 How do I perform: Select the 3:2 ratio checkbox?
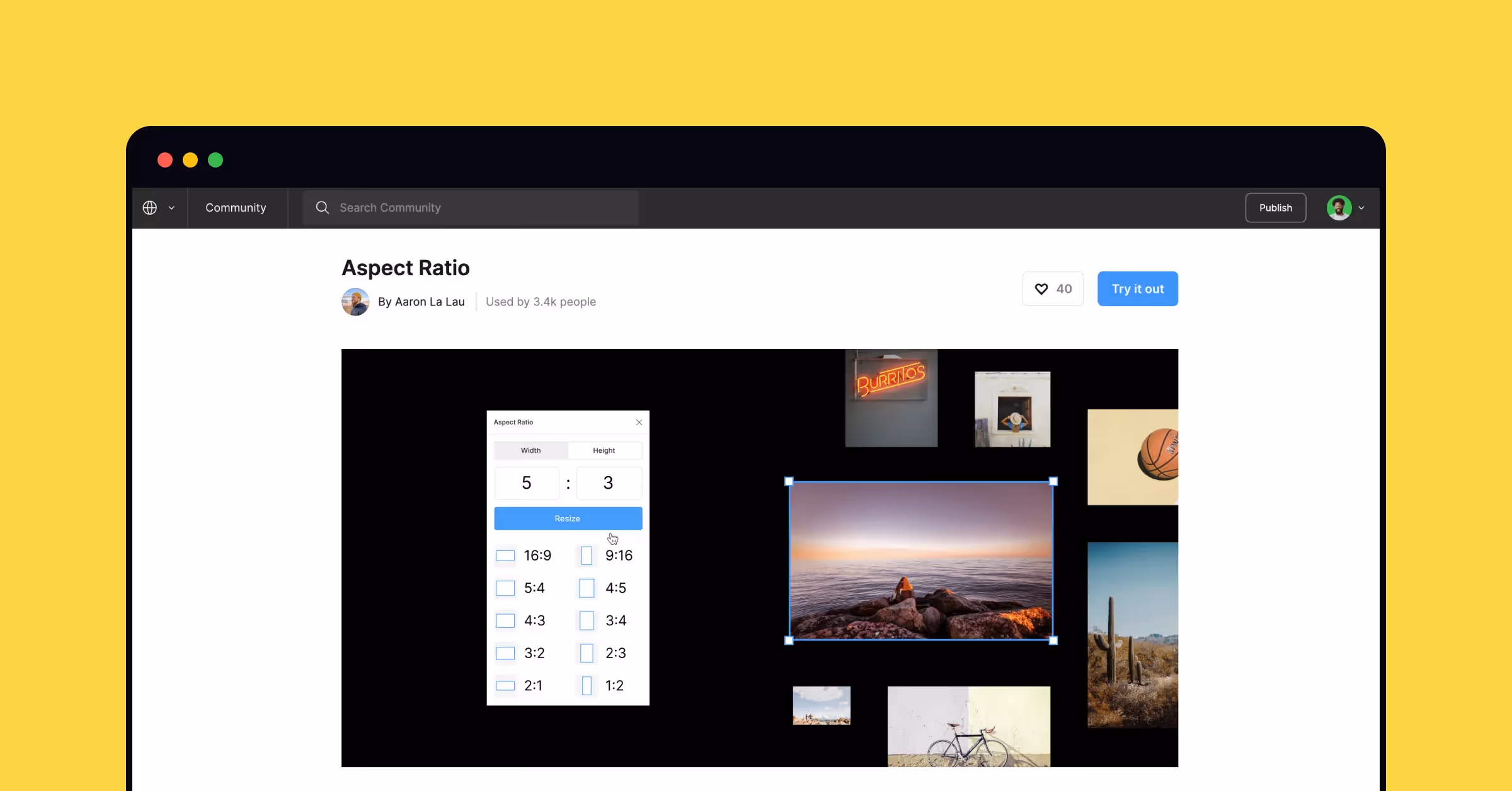(x=505, y=653)
